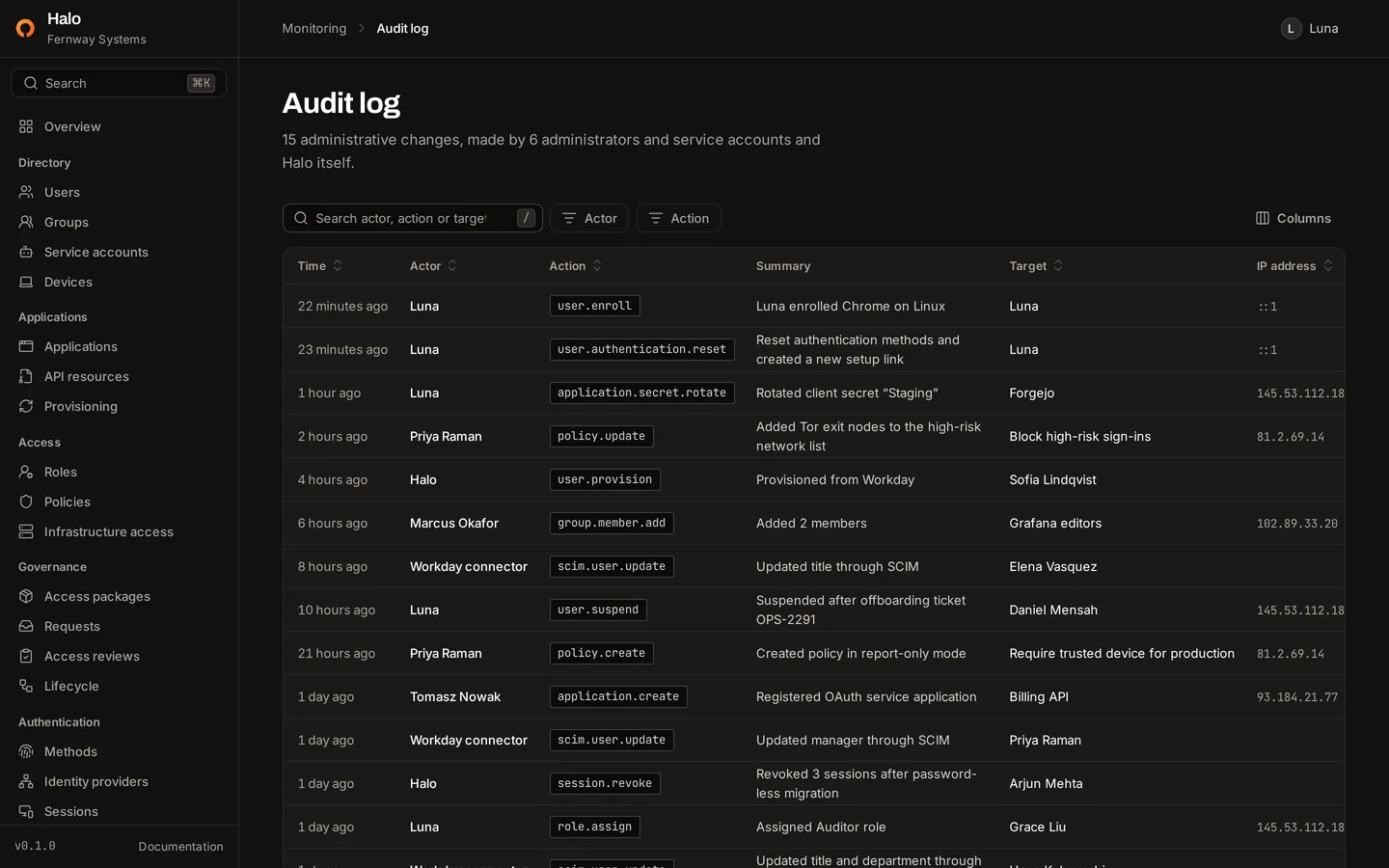The height and width of the screenshot is (868, 1389).
Task: Open Applications page in sidebar
Action: point(119,346)
